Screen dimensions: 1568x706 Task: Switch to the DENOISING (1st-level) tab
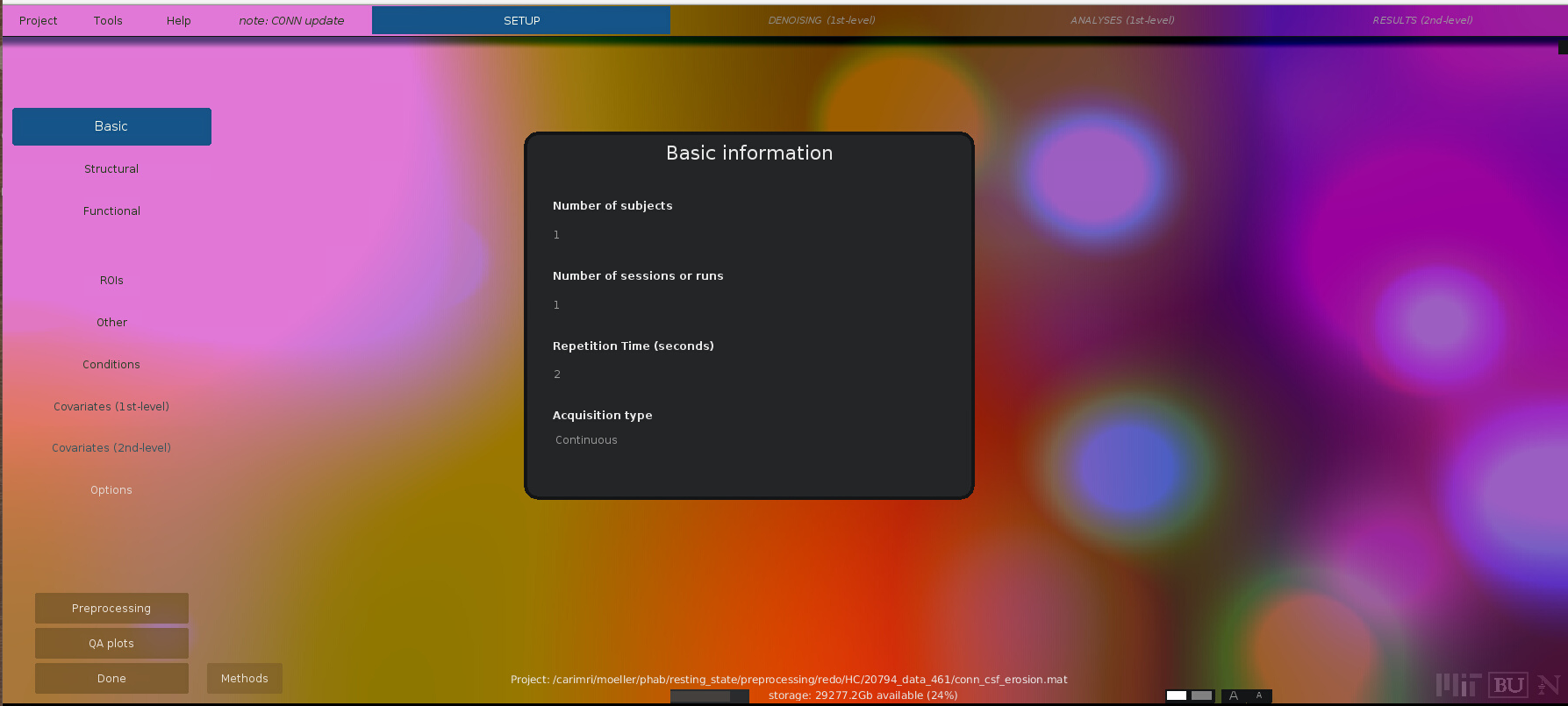(821, 20)
